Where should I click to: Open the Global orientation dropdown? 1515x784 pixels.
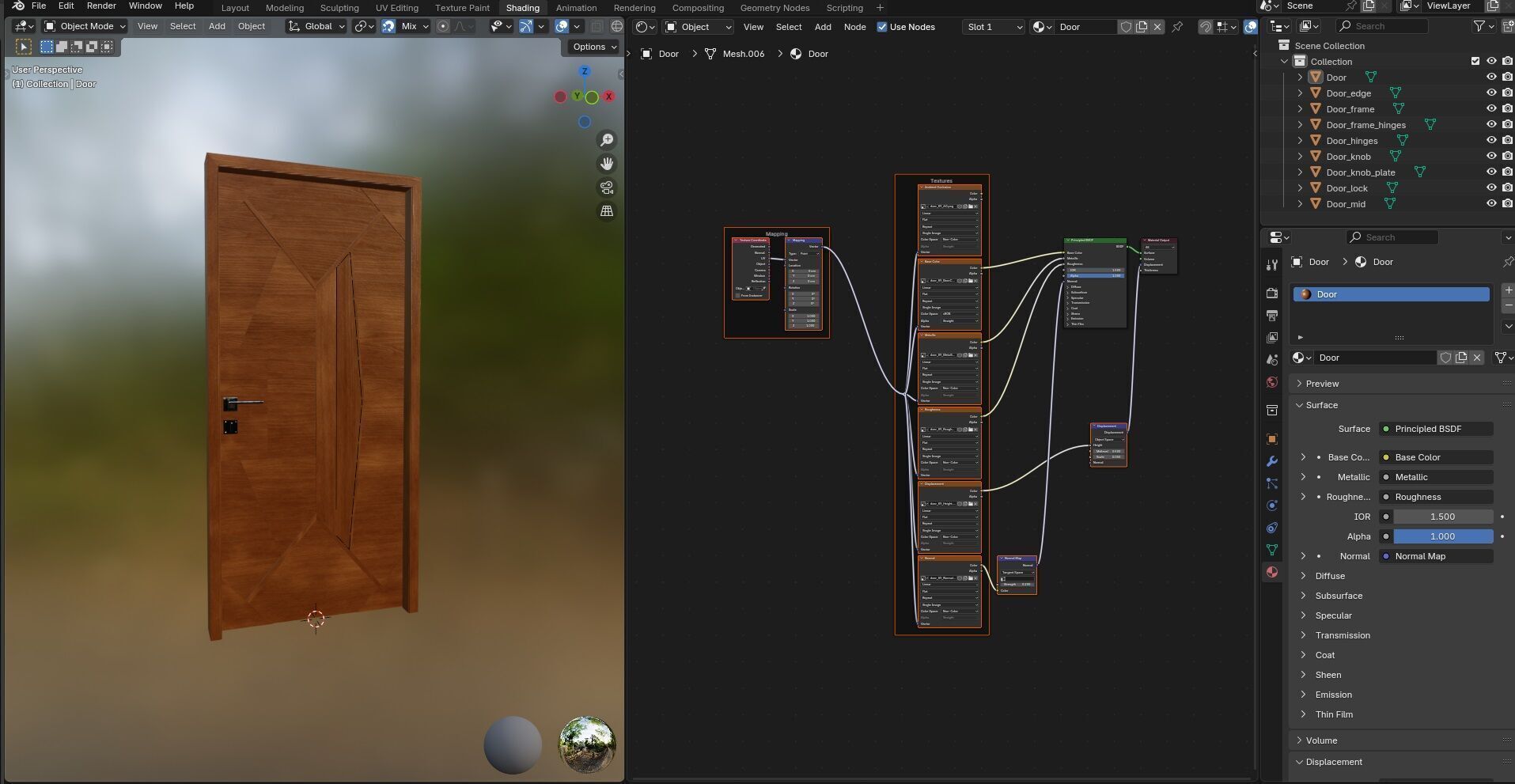point(316,26)
